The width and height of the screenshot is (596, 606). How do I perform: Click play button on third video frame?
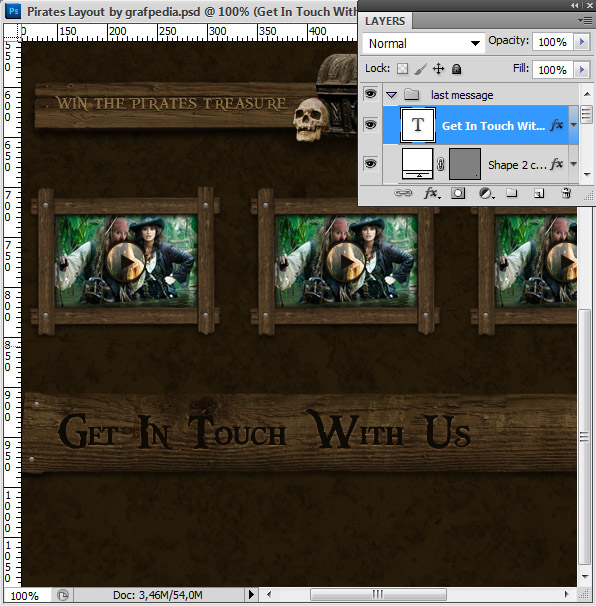(x=564, y=262)
